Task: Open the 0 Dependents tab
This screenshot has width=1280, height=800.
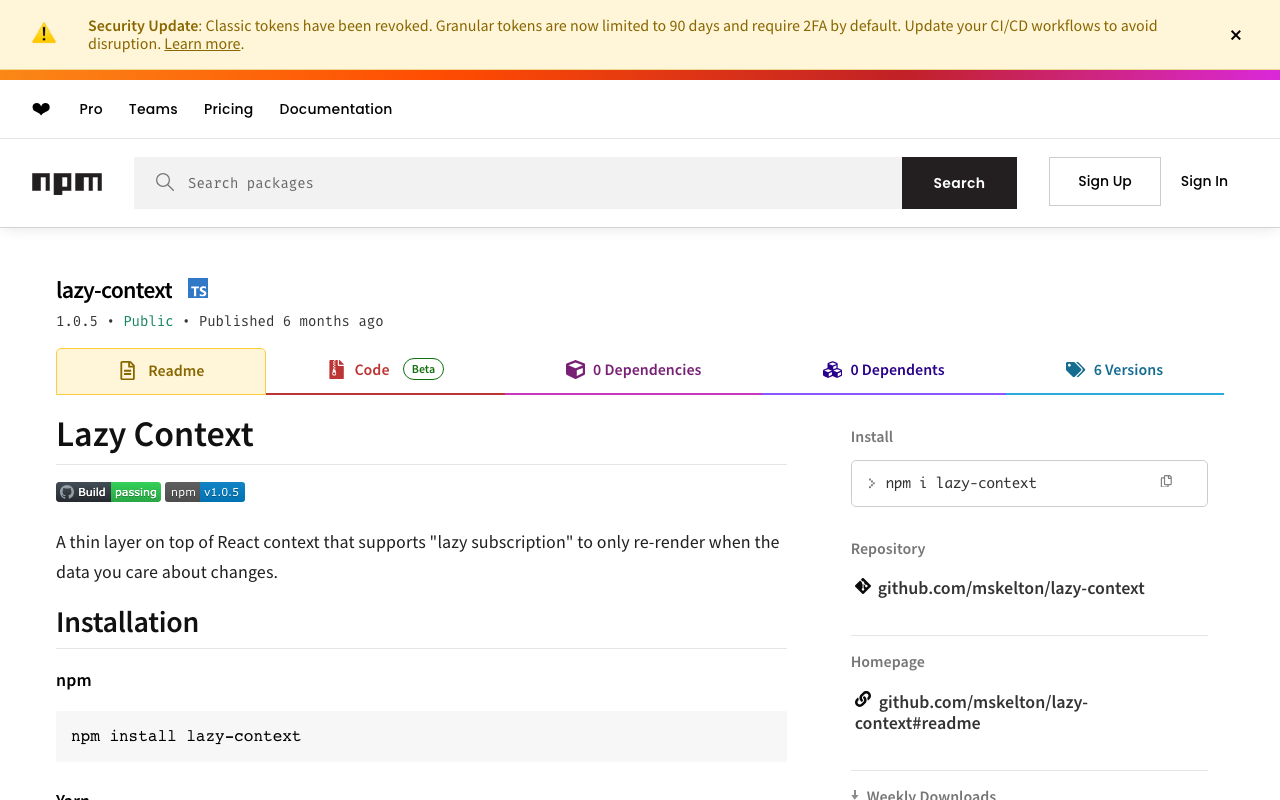Action: click(x=884, y=370)
